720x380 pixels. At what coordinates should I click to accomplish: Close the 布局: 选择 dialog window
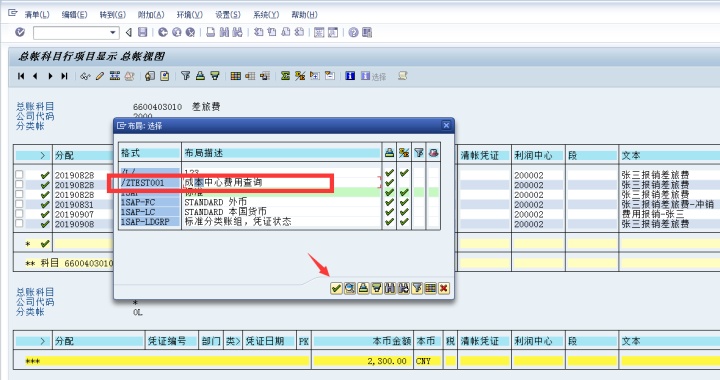[446, 125]
